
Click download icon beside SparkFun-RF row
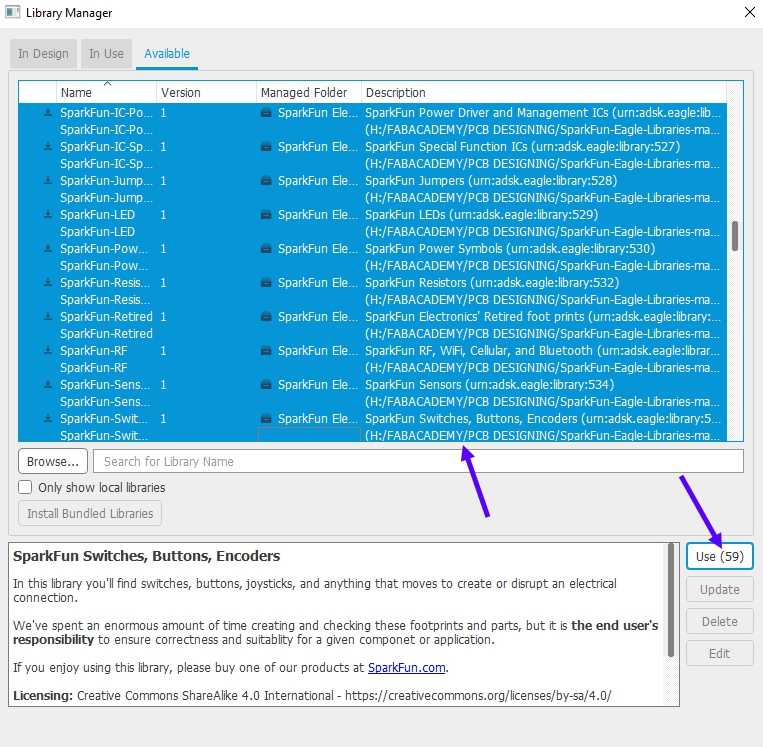[48, 351]
